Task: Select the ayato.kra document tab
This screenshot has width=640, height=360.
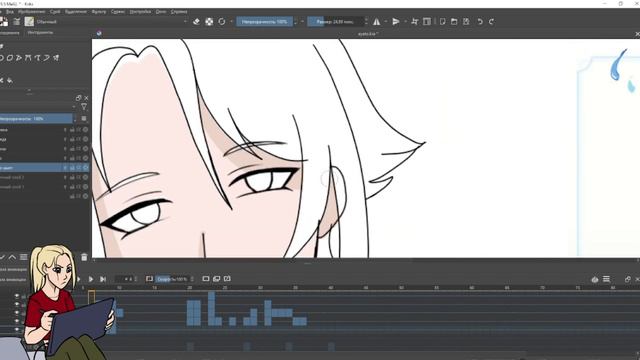Action: click(368, 34)
